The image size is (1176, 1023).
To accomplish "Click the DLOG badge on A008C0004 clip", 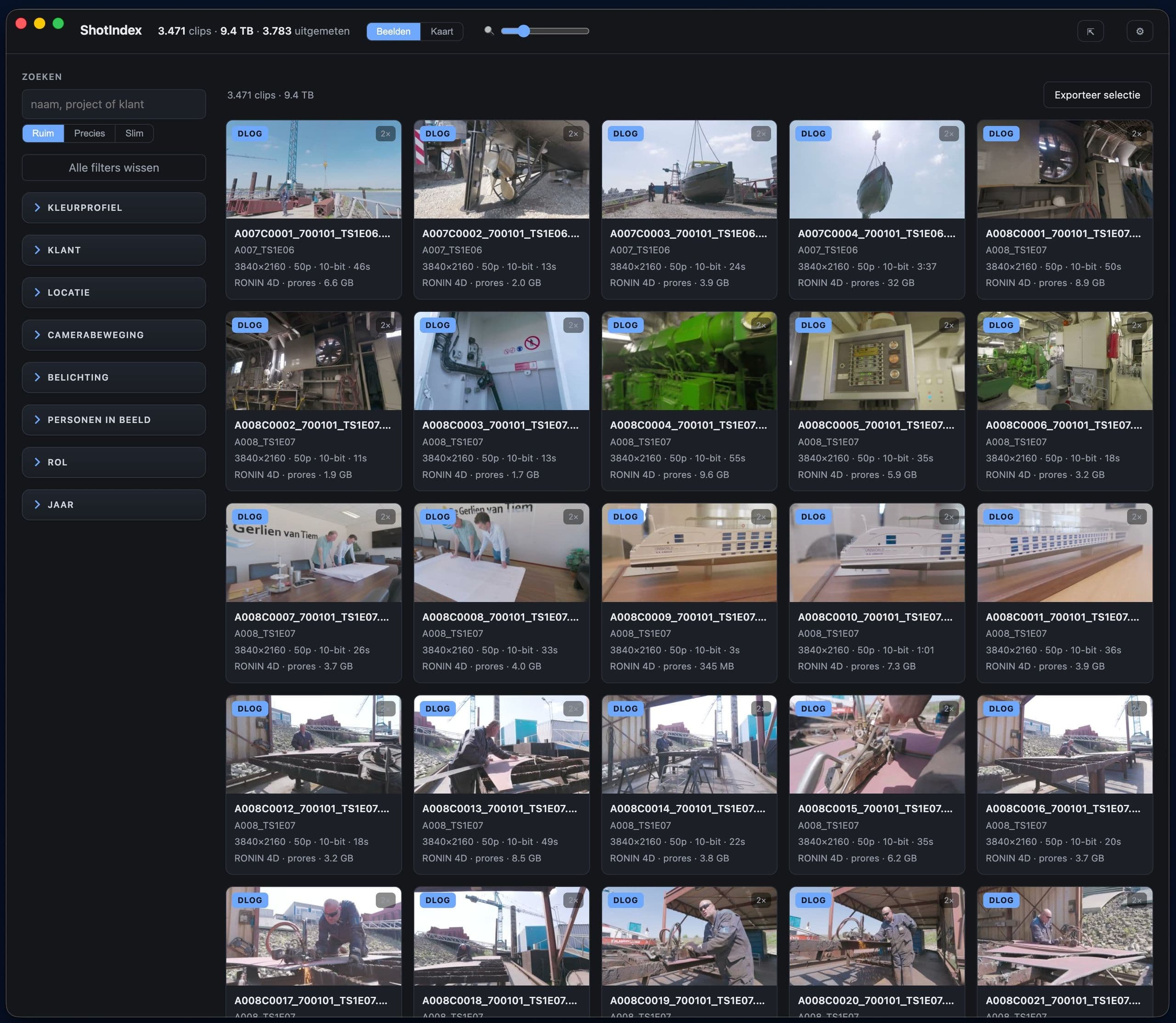I will pos(625,325).
